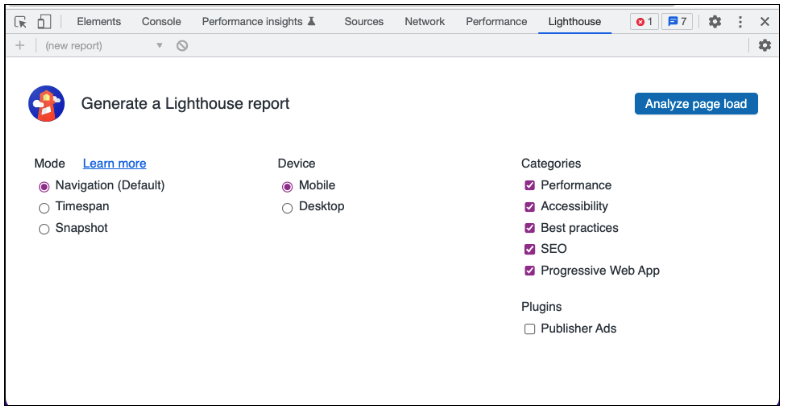Image resolution: width=785 pixels, height=410 pixels.
Task: Enable the Publisher Ads plugin
Action: [530, 329]
